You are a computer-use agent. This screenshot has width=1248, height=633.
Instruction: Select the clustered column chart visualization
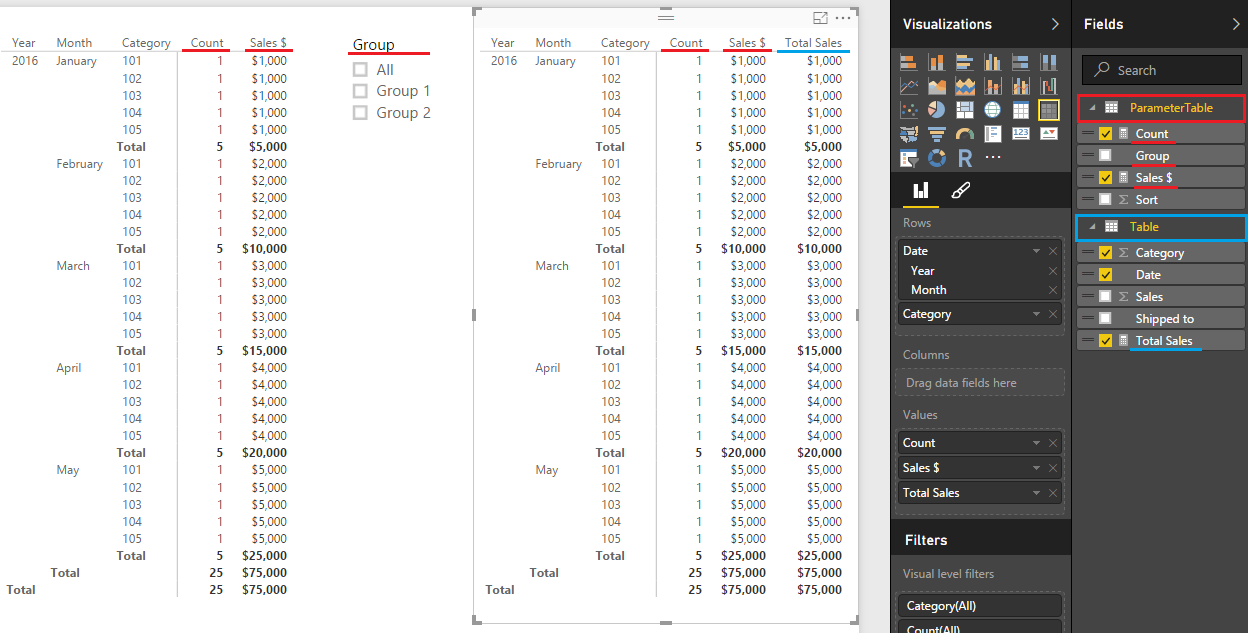click(993, 63)
